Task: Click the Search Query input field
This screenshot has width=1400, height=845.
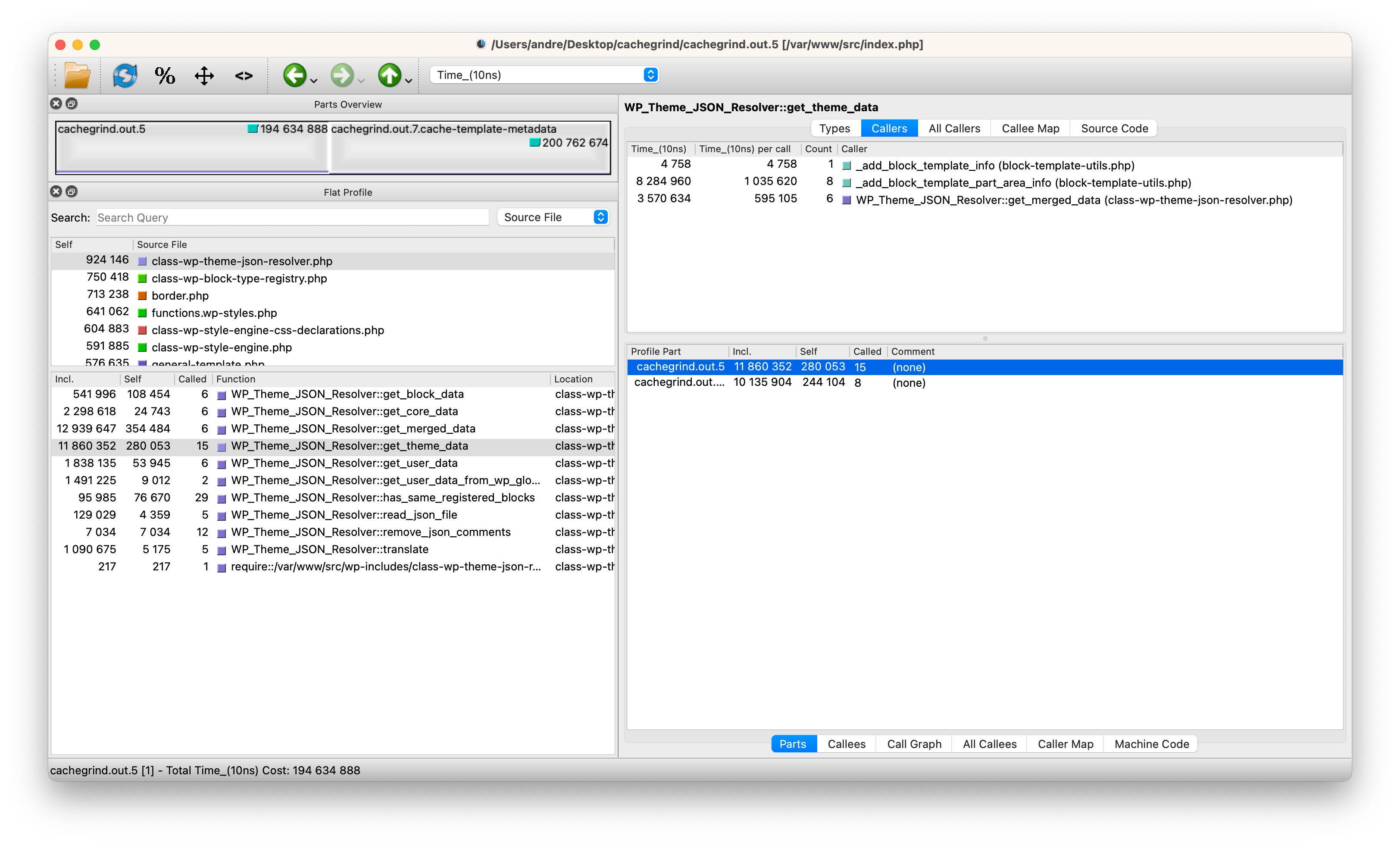Action: pyautogui.click(x=292, y=218)
